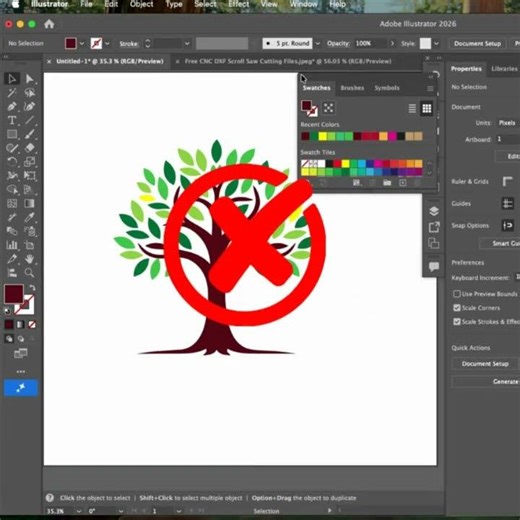The width and height of the screenshot is (520, 520).
Task: Open the stroke weight dropdown
Action: pyautogui.click(x=187, y=43)
